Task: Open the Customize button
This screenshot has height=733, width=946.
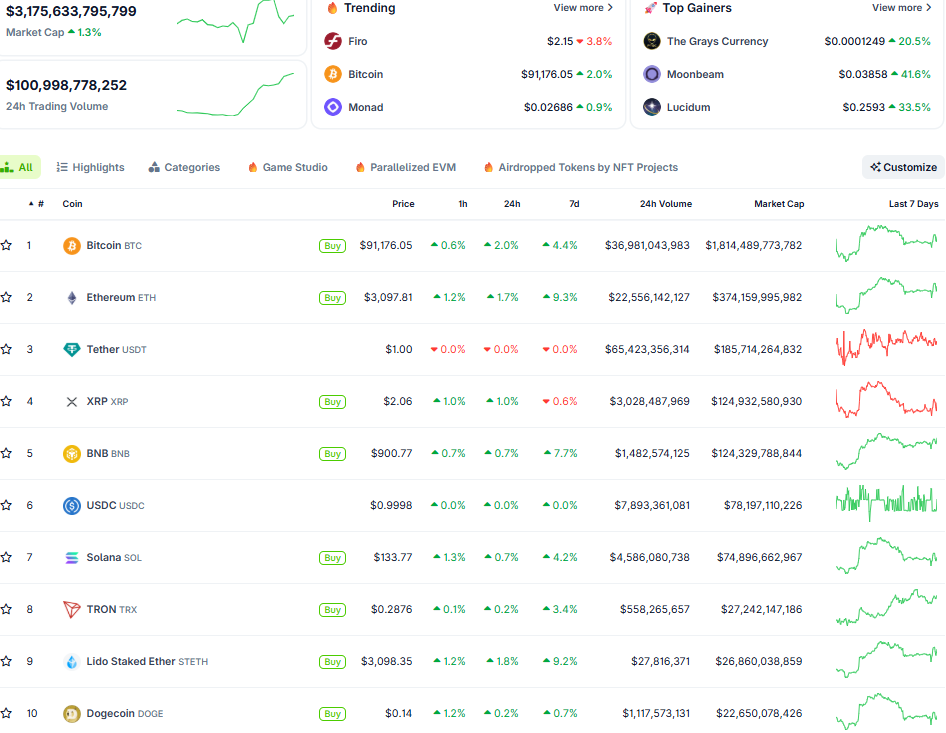Action: tap(903, 167)
